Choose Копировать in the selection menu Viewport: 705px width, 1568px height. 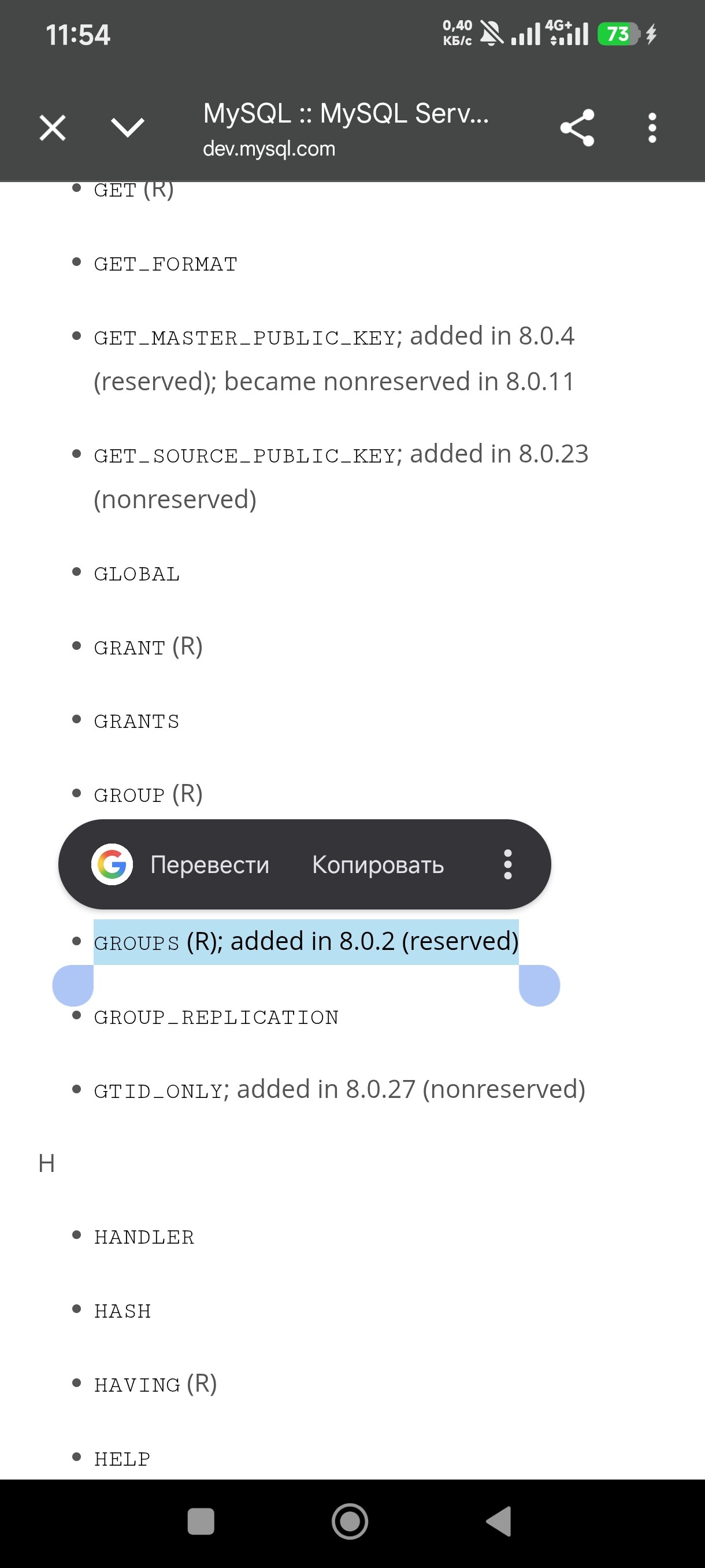pos(378,865)
